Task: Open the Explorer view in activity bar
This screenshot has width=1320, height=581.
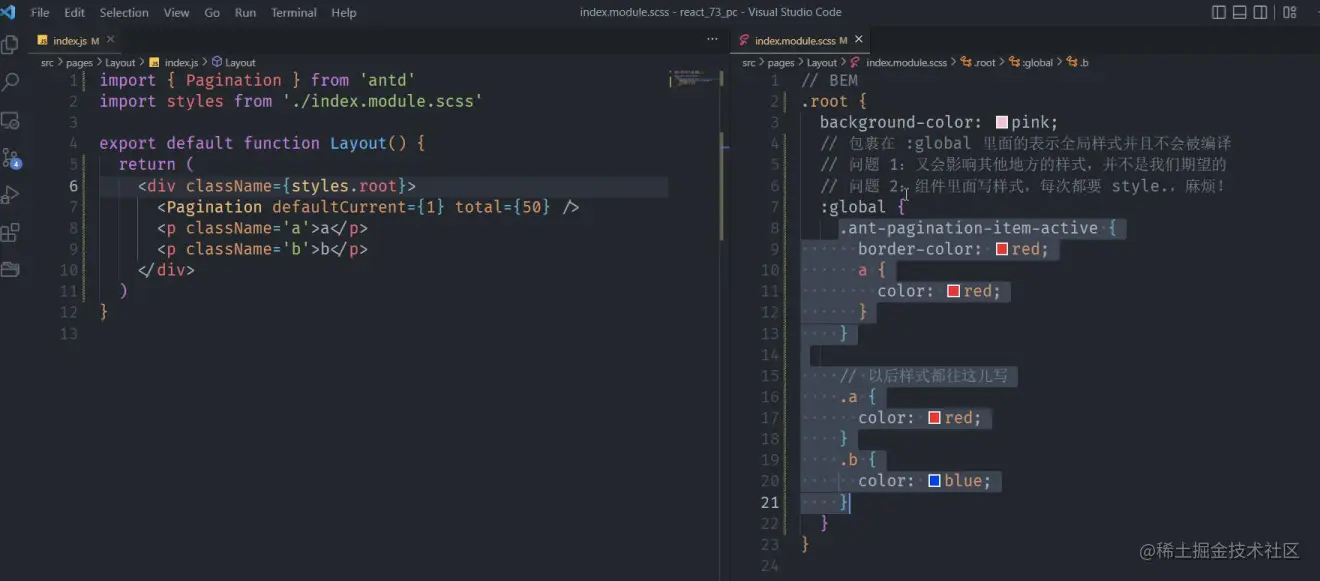Action: (x=10, y=45)
